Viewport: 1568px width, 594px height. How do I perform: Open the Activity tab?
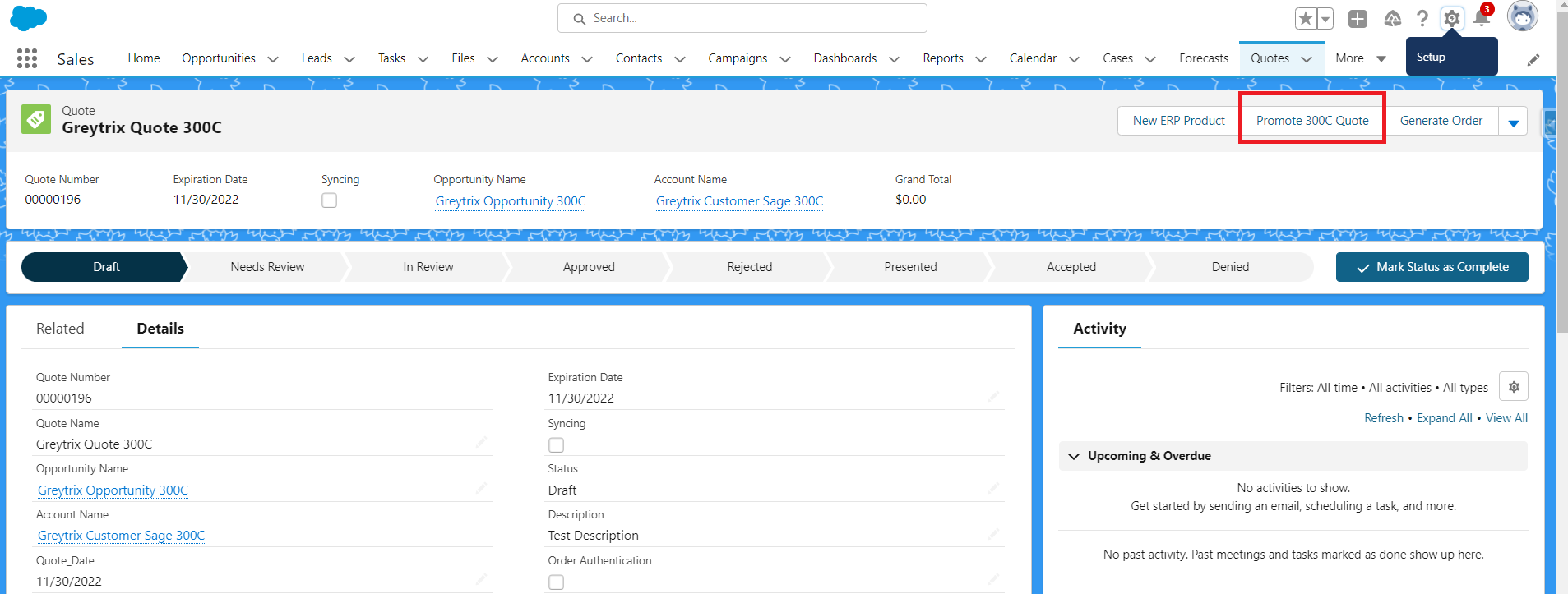point(1099,329)
